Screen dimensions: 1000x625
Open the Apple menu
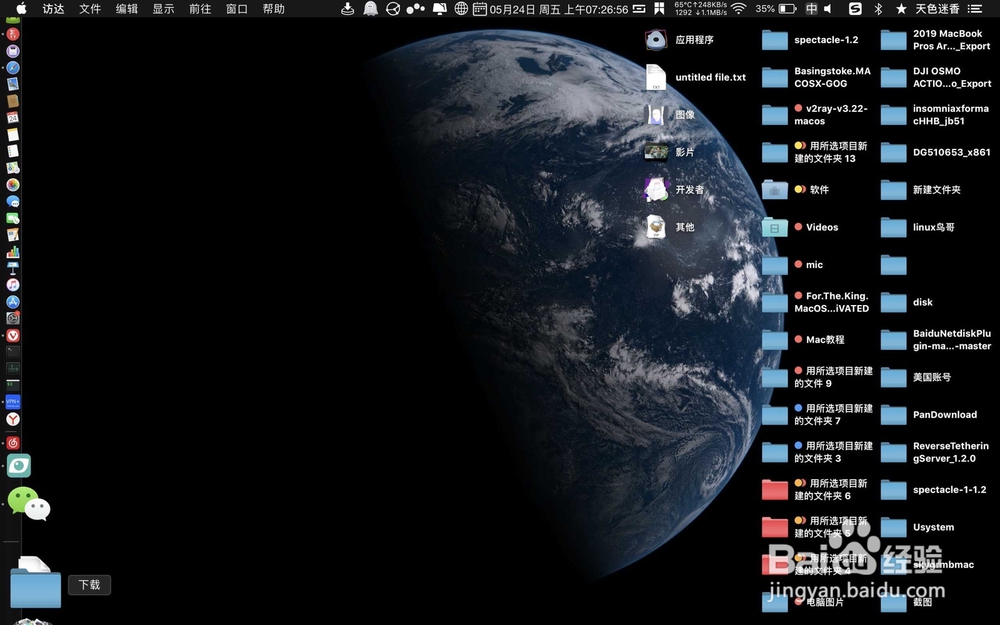(x=20, y=8)
